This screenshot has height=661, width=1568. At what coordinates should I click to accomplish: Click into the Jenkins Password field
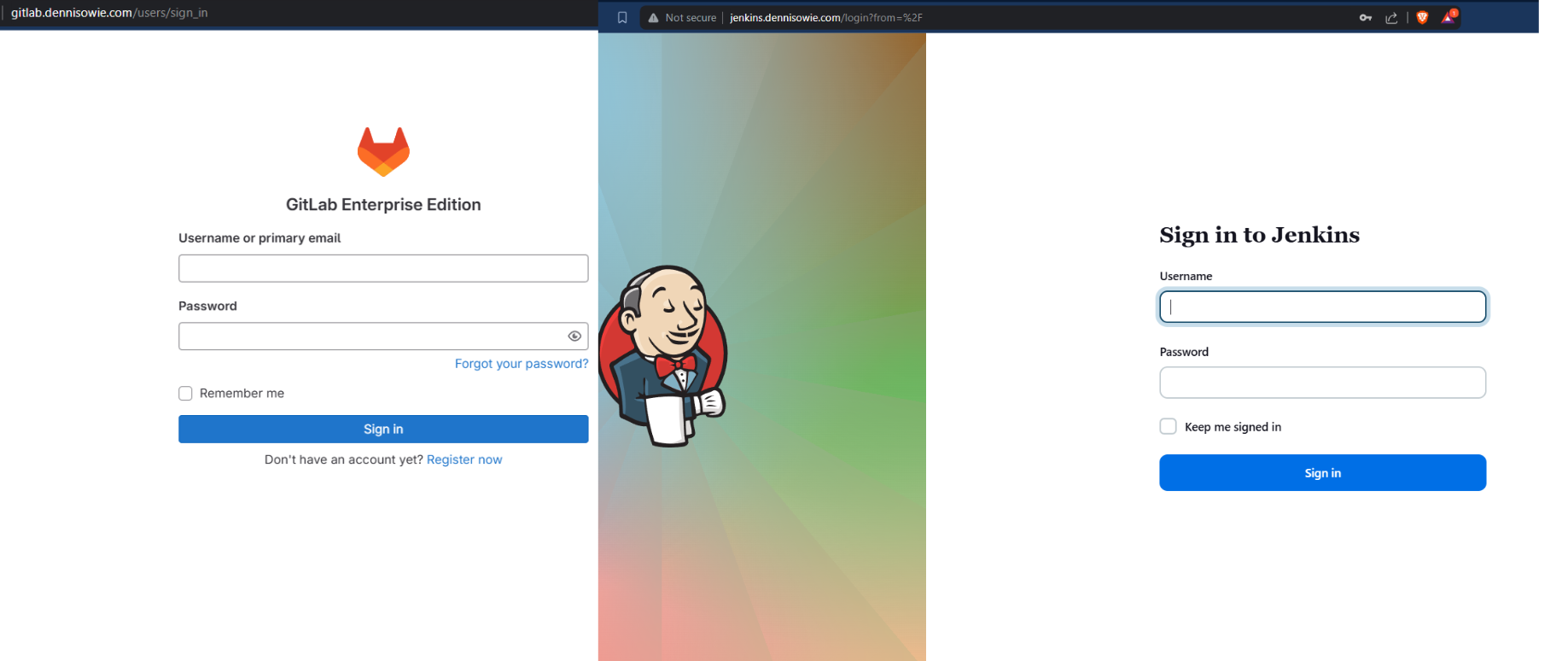(x=1322, y=383)
